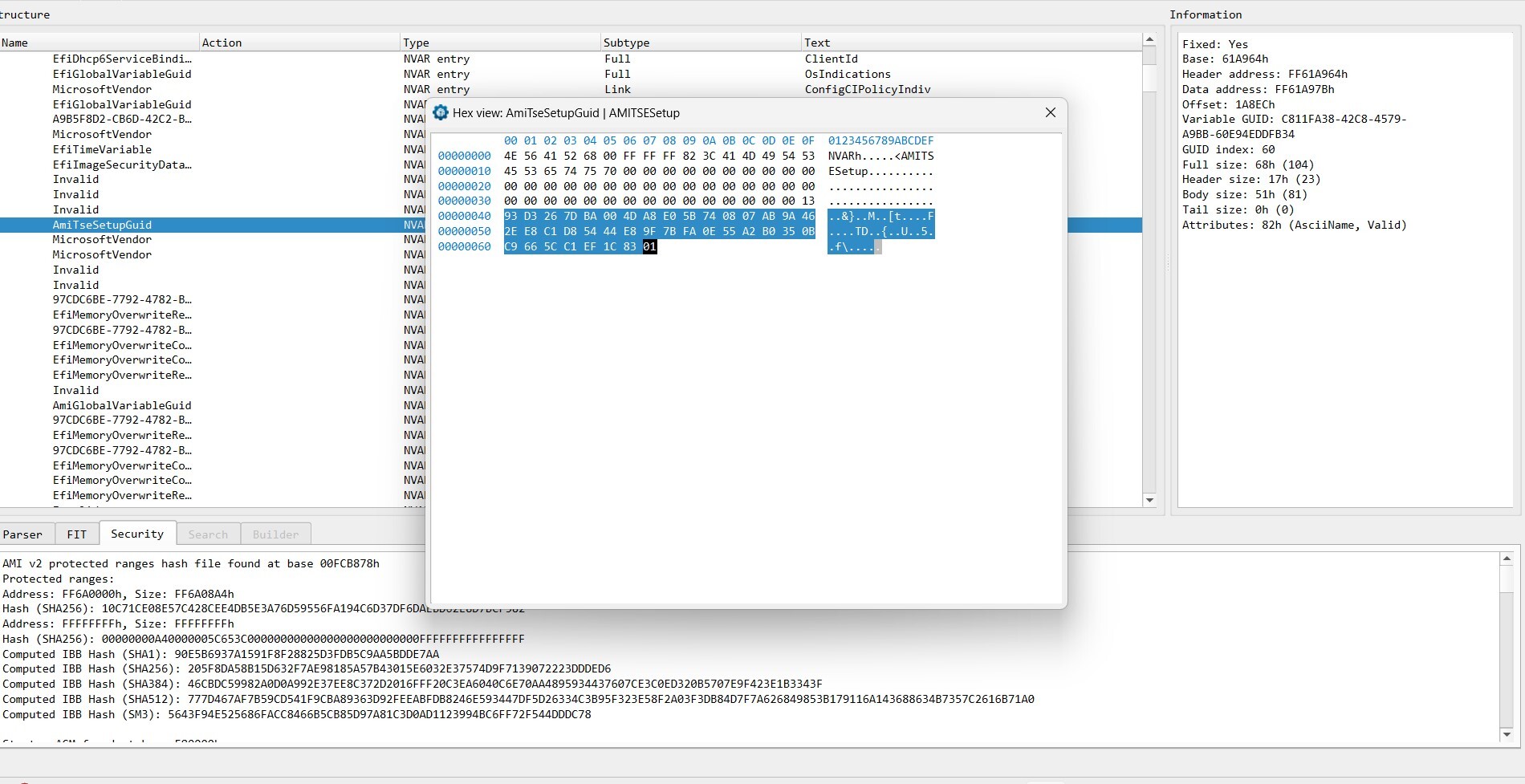This screenshot has width=1525, height=784.
Task: Click the Text column header
Action: point(817,43)
